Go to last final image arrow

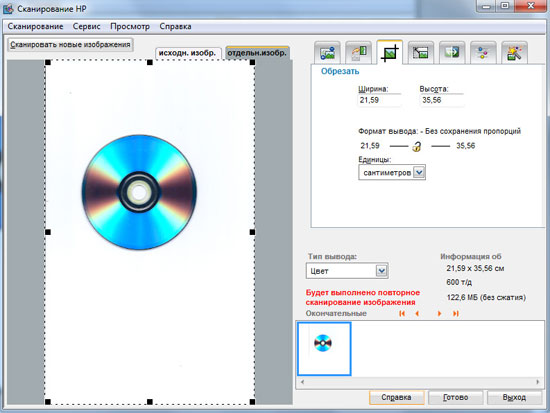[x=455, y=313]
